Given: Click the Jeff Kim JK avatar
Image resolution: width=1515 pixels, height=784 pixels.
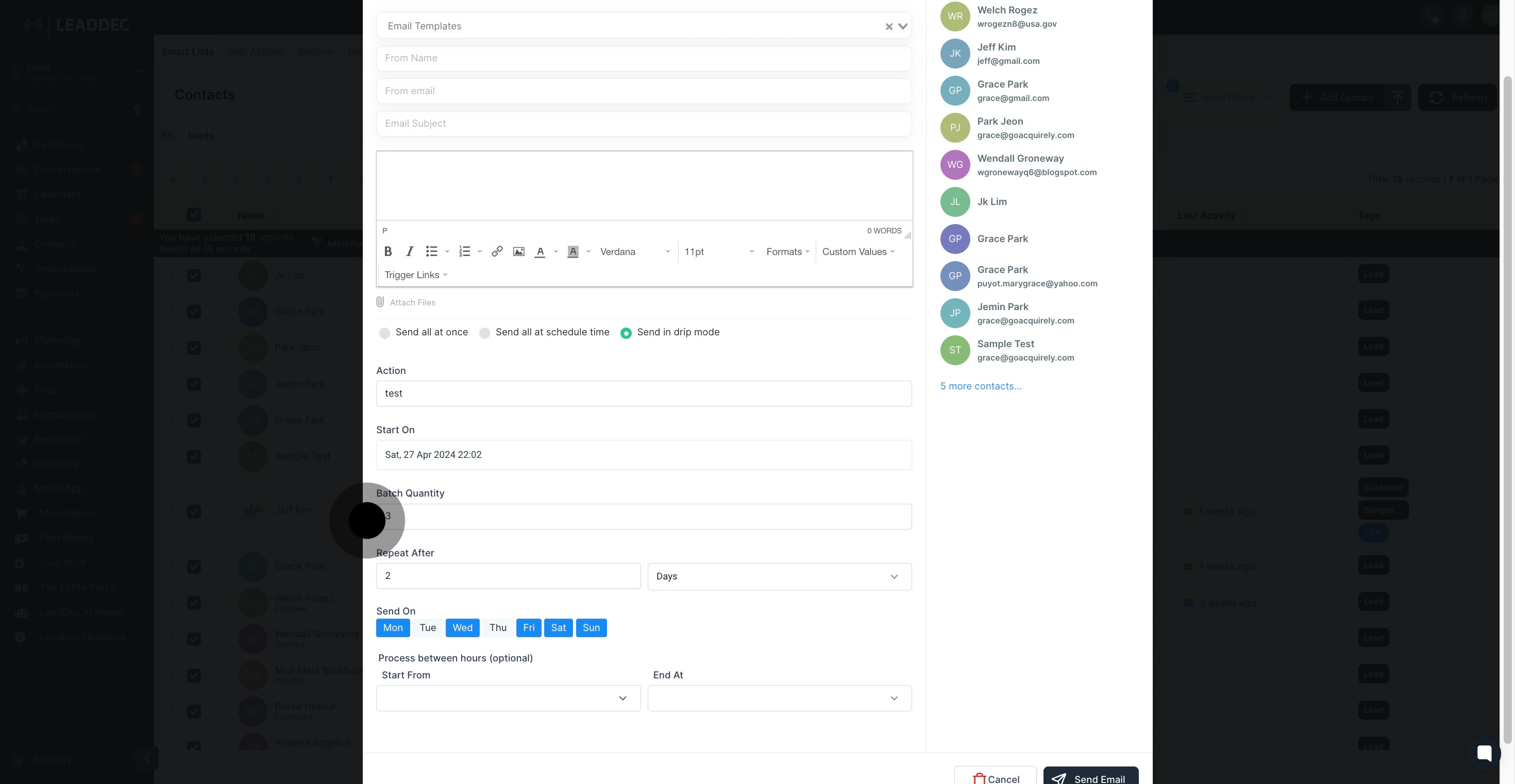Looking at the screenshot, I should point(954,54).
